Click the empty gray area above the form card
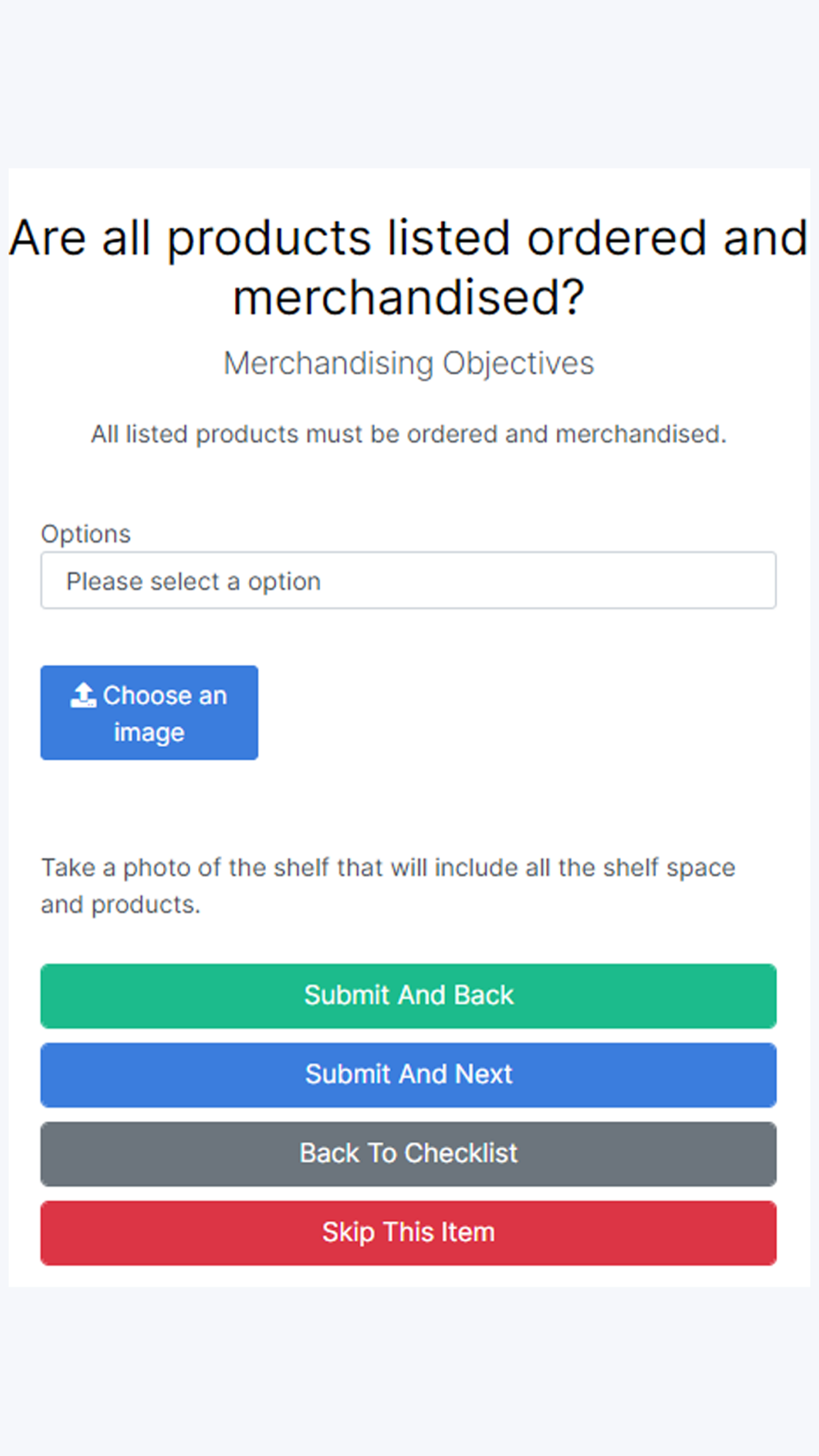 tap(409, 82)
